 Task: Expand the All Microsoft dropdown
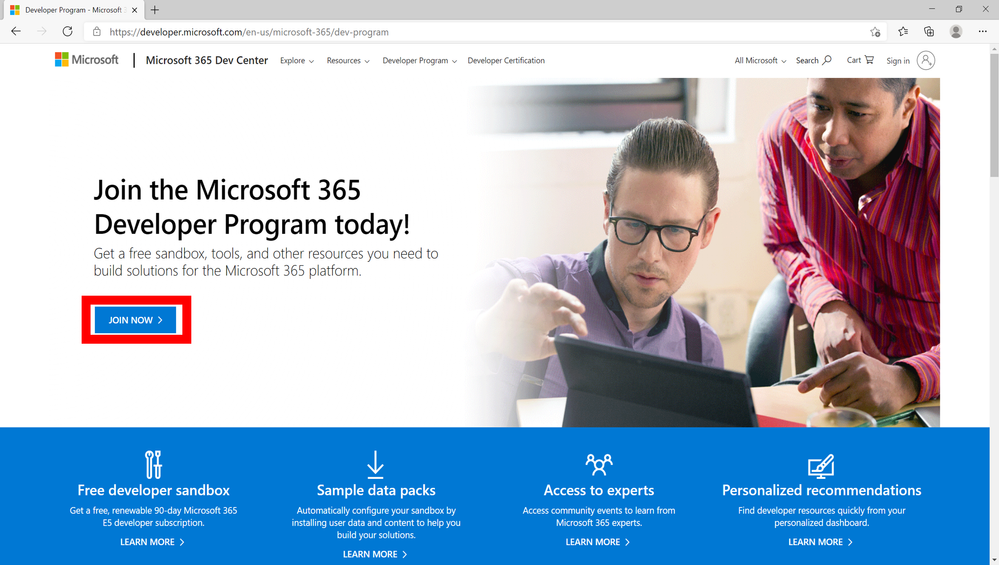(760, 61)
